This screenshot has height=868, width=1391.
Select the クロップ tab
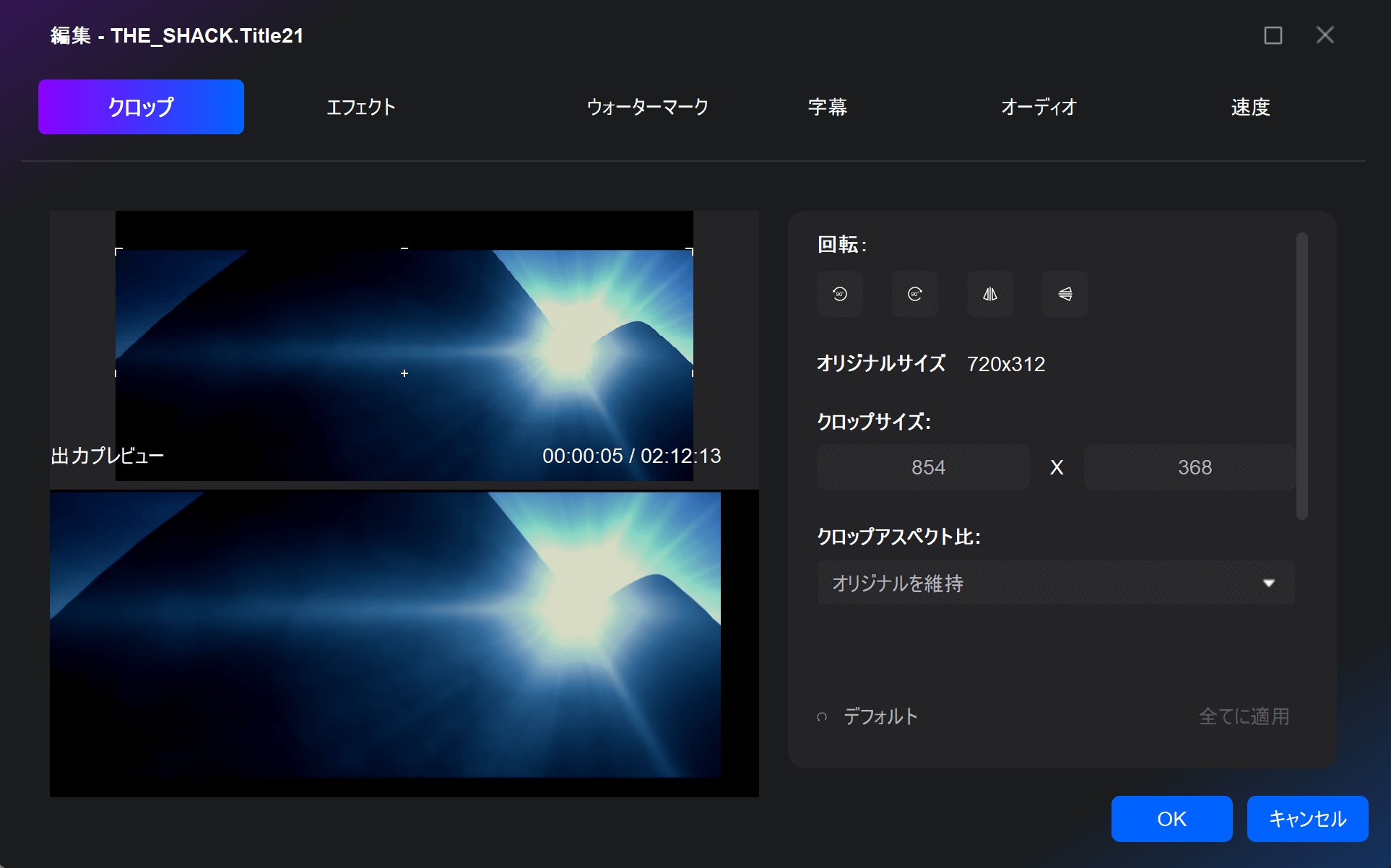pyautogui.click(x=141, y=107)
